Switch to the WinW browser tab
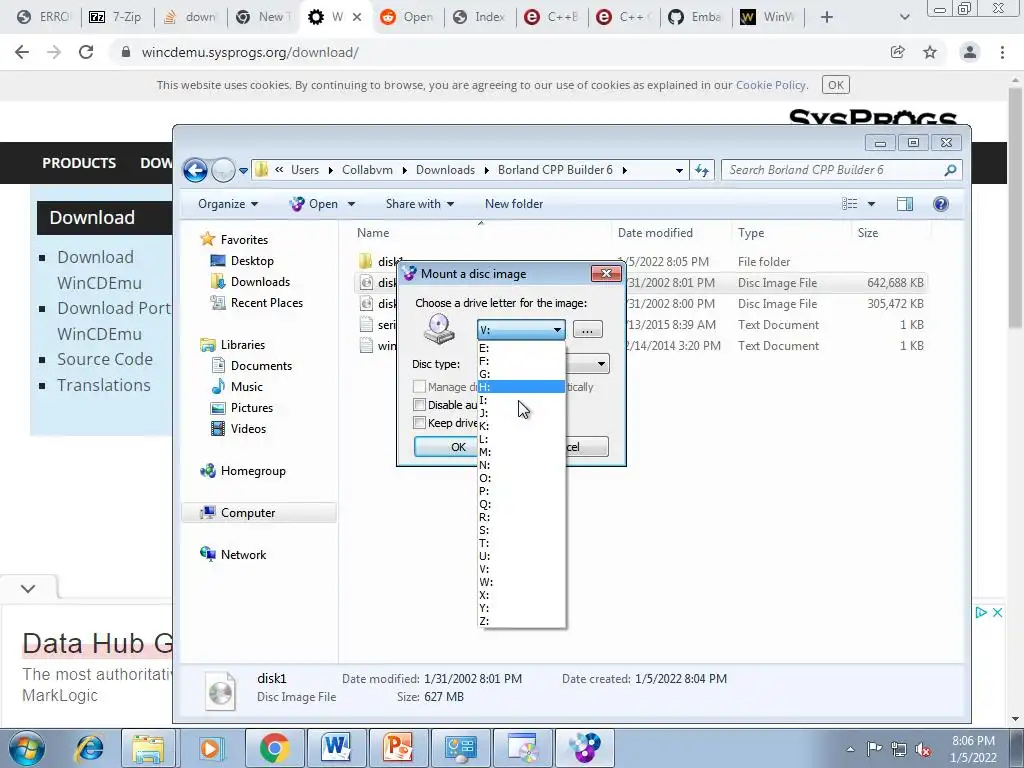The image size is (1024, 768). pos(768,17)
